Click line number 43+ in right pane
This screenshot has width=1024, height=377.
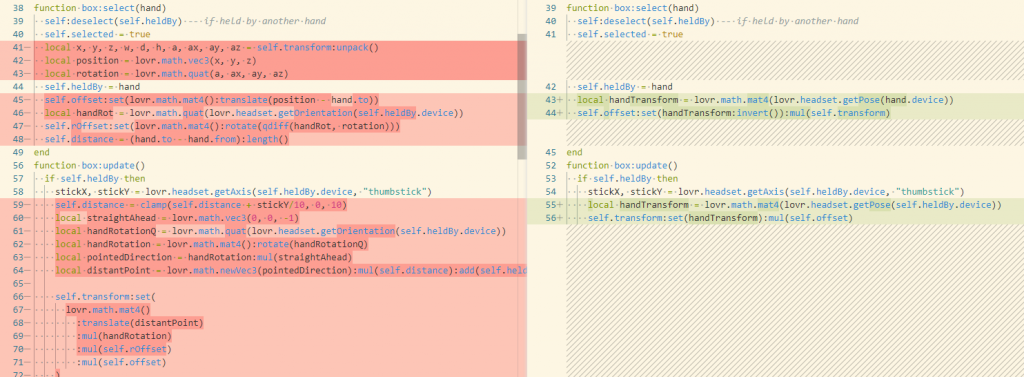click(553, 100)
